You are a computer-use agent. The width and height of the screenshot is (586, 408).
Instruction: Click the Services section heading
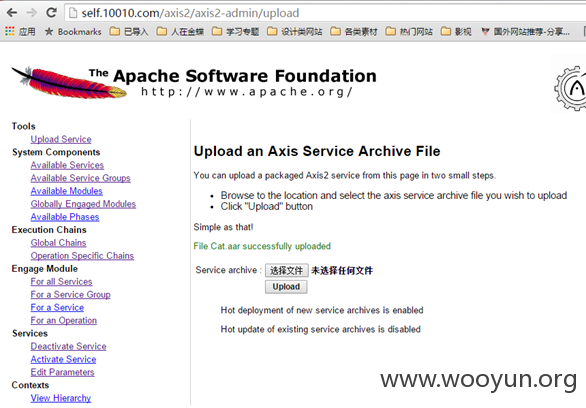(x=30, y=333)
